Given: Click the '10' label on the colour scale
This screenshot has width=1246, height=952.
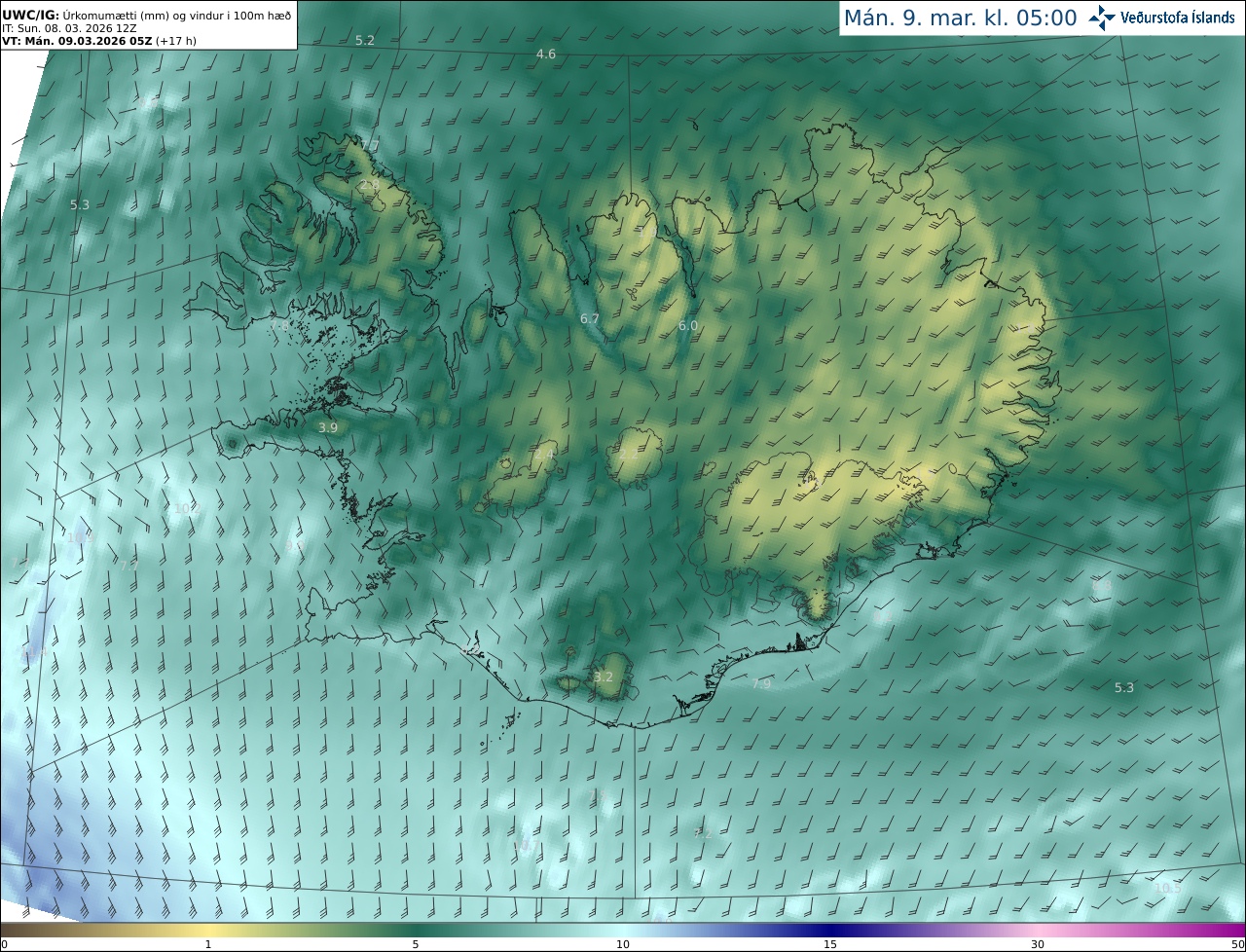Looking at the screenshot, I should point(622,944).
